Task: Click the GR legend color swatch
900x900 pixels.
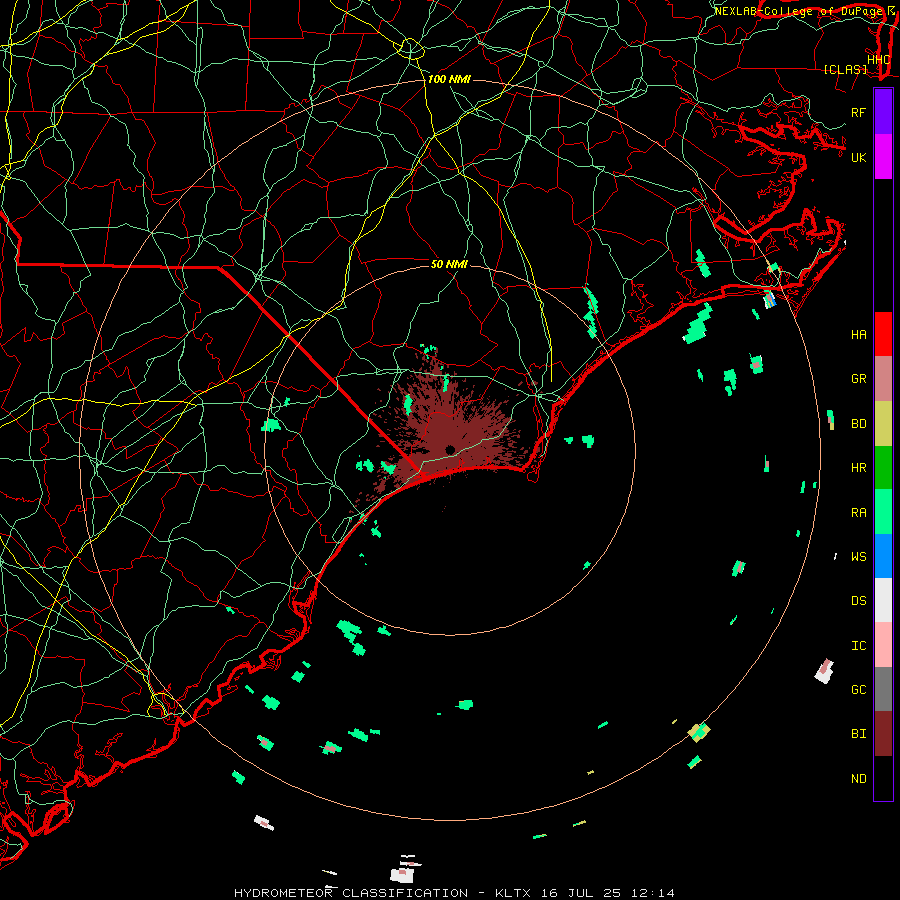Action: click(x=883, y=379)
